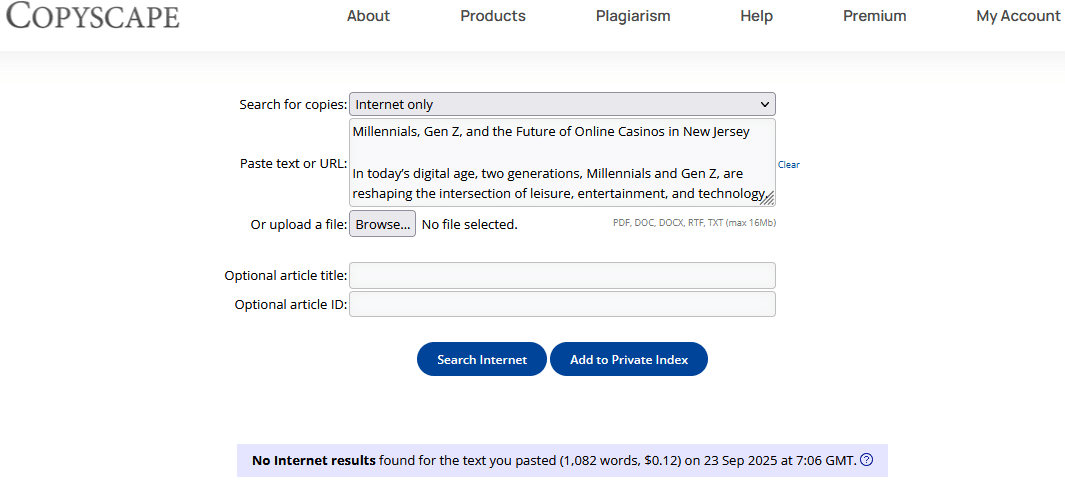Select the Premium nav item
Screen dimensions: 1065x483
point(874,16)
